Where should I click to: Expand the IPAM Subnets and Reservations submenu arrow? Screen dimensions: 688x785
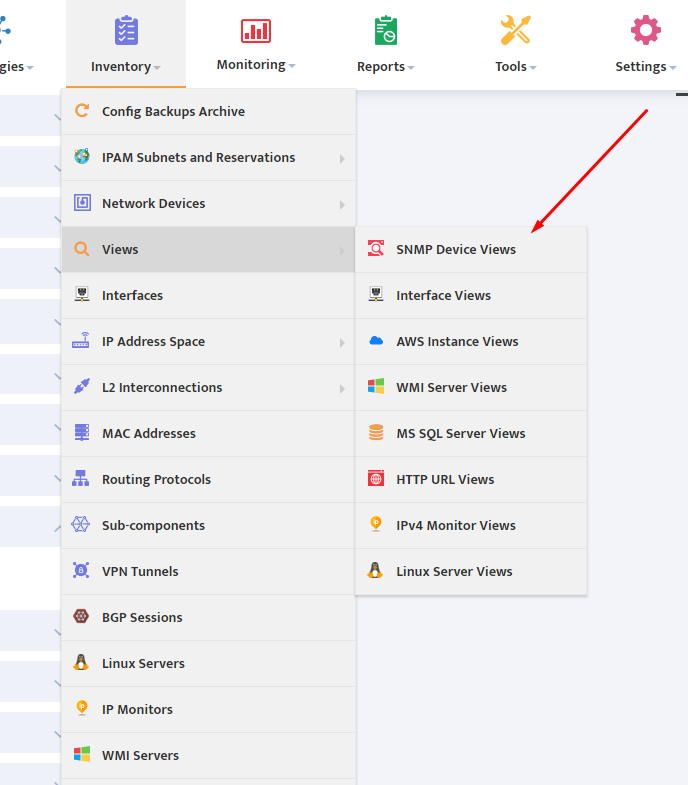coord(342,159)
